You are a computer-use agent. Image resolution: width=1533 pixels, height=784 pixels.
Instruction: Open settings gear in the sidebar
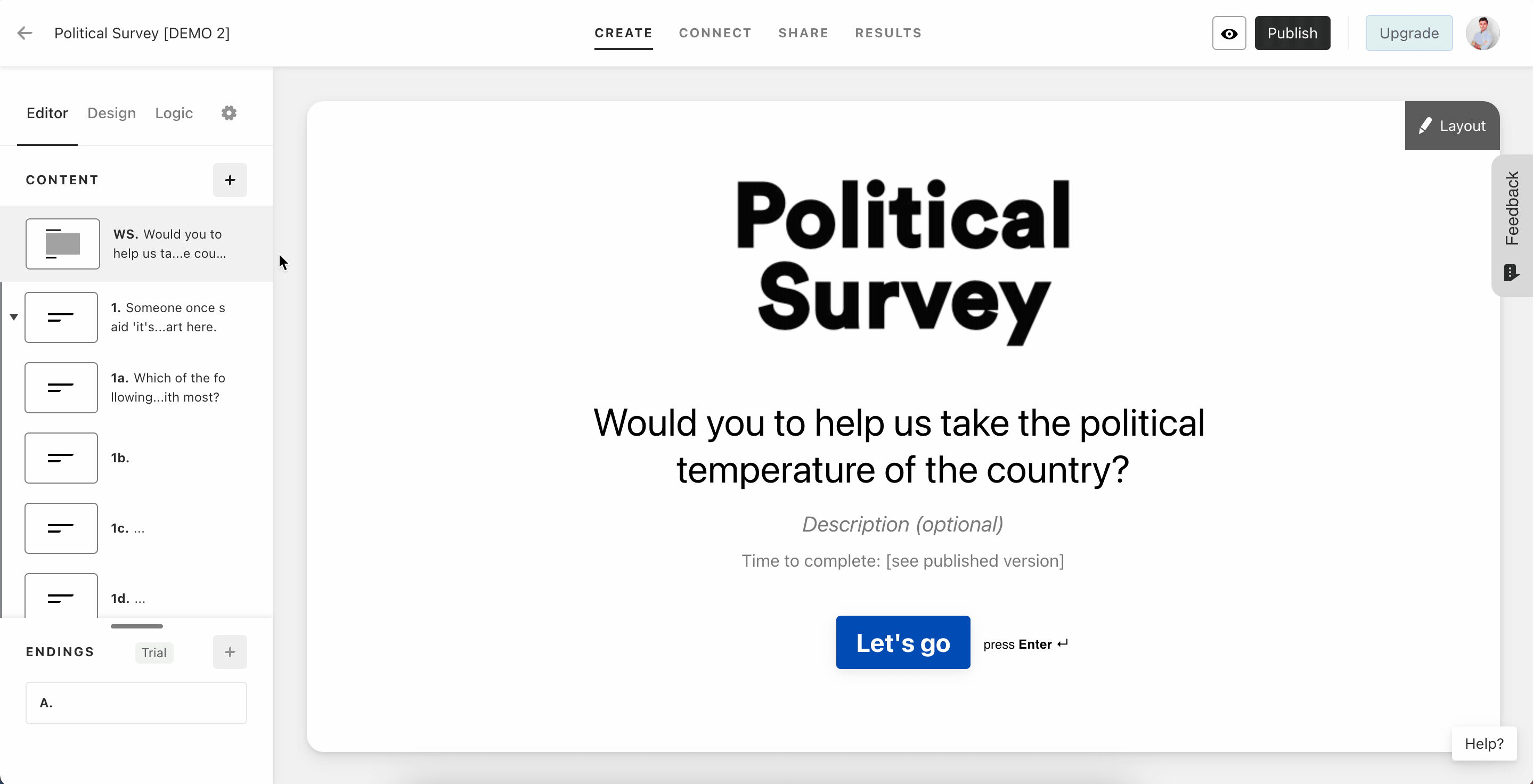pos(229,113)
